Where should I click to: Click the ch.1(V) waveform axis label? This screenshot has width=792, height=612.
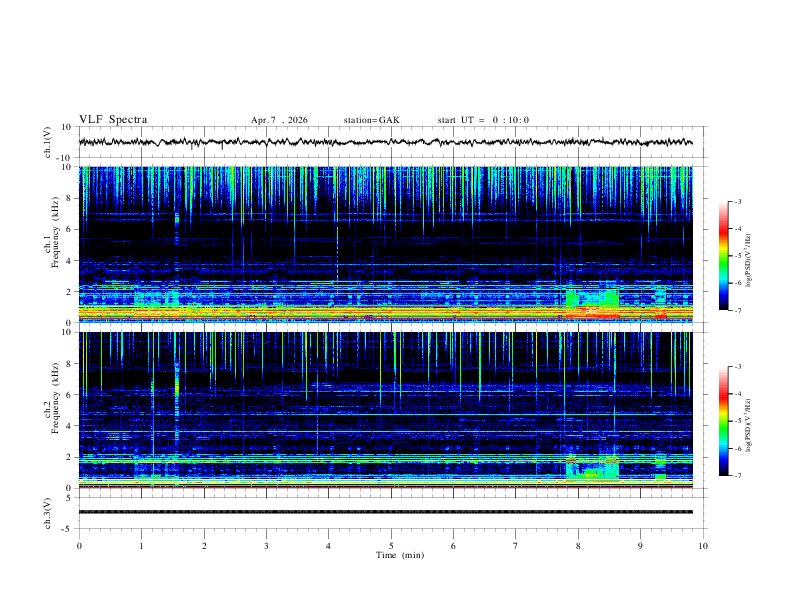pos(48,142)
